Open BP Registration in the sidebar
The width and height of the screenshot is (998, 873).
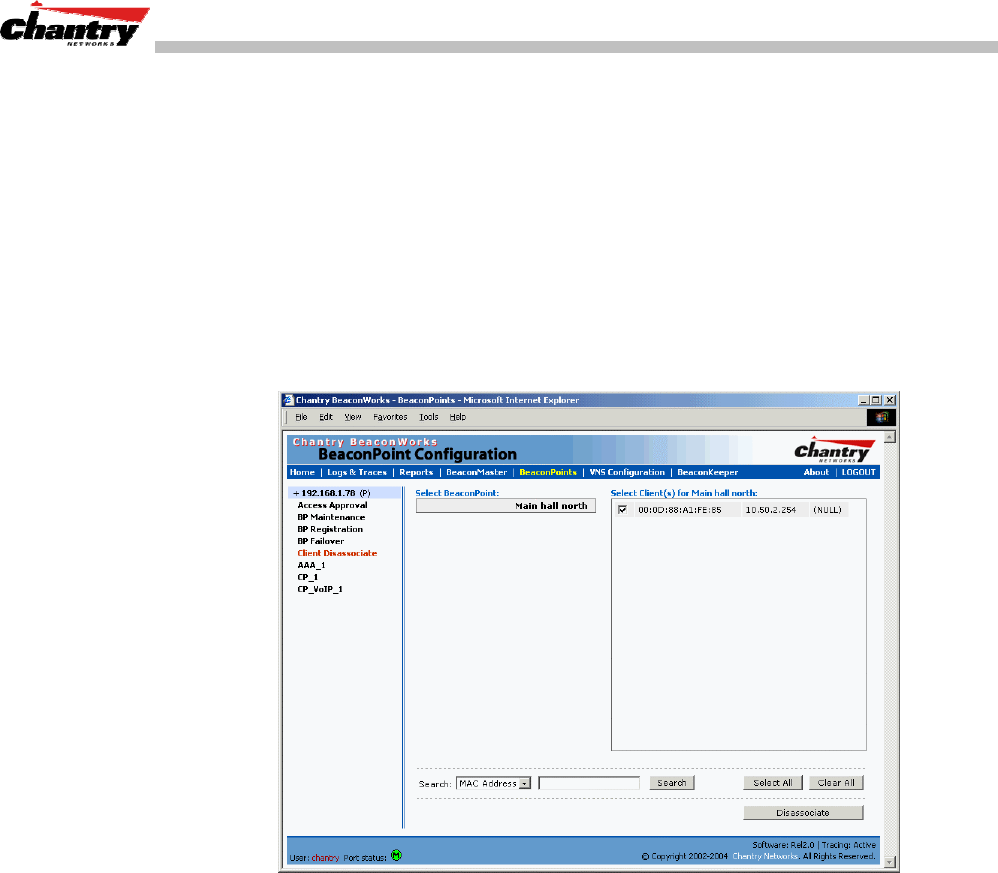click(330, 529)
